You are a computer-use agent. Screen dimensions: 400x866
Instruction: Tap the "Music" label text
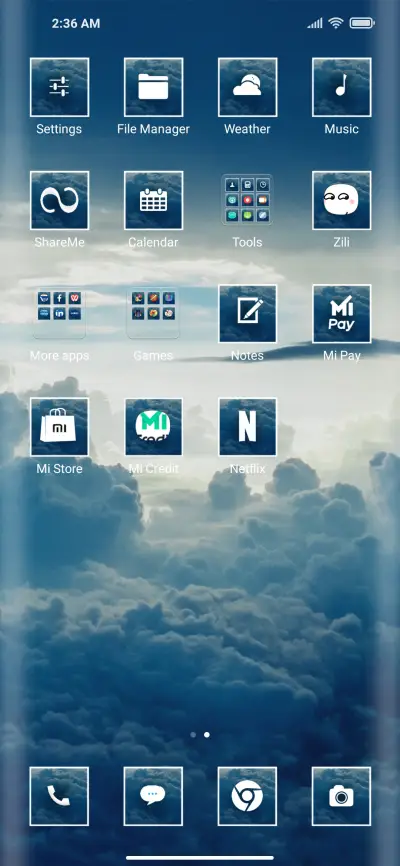coord(341,129)
